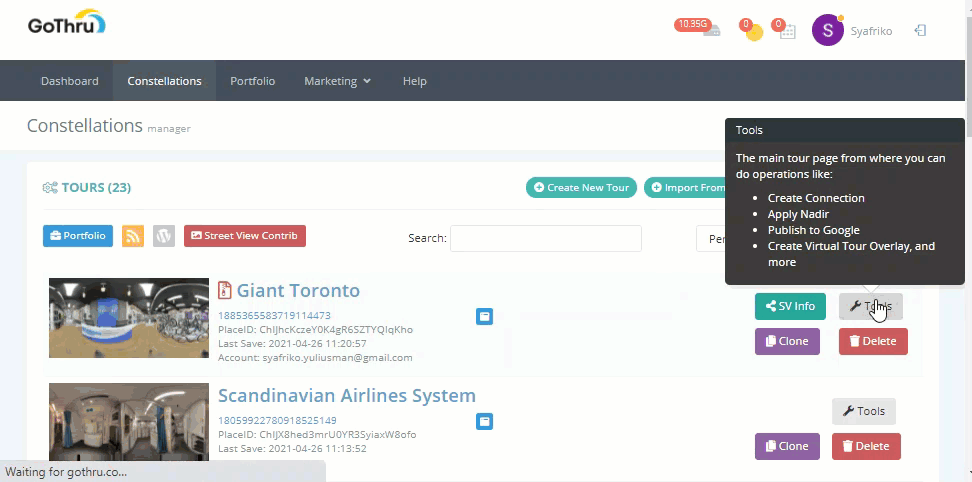Click the ID link 1885365583719114473
The image size is (972, 482).
pos(275,315)
